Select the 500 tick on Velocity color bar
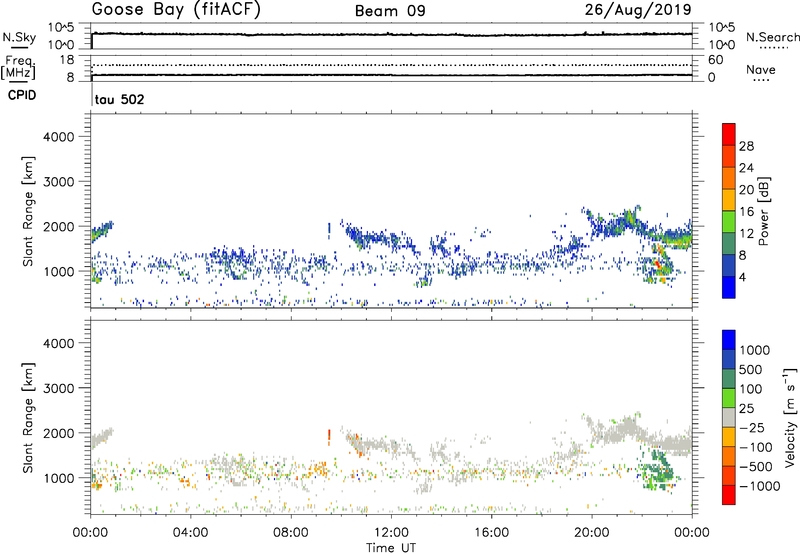The height and width of the screenshot is (554, 800). click(752, 369)
